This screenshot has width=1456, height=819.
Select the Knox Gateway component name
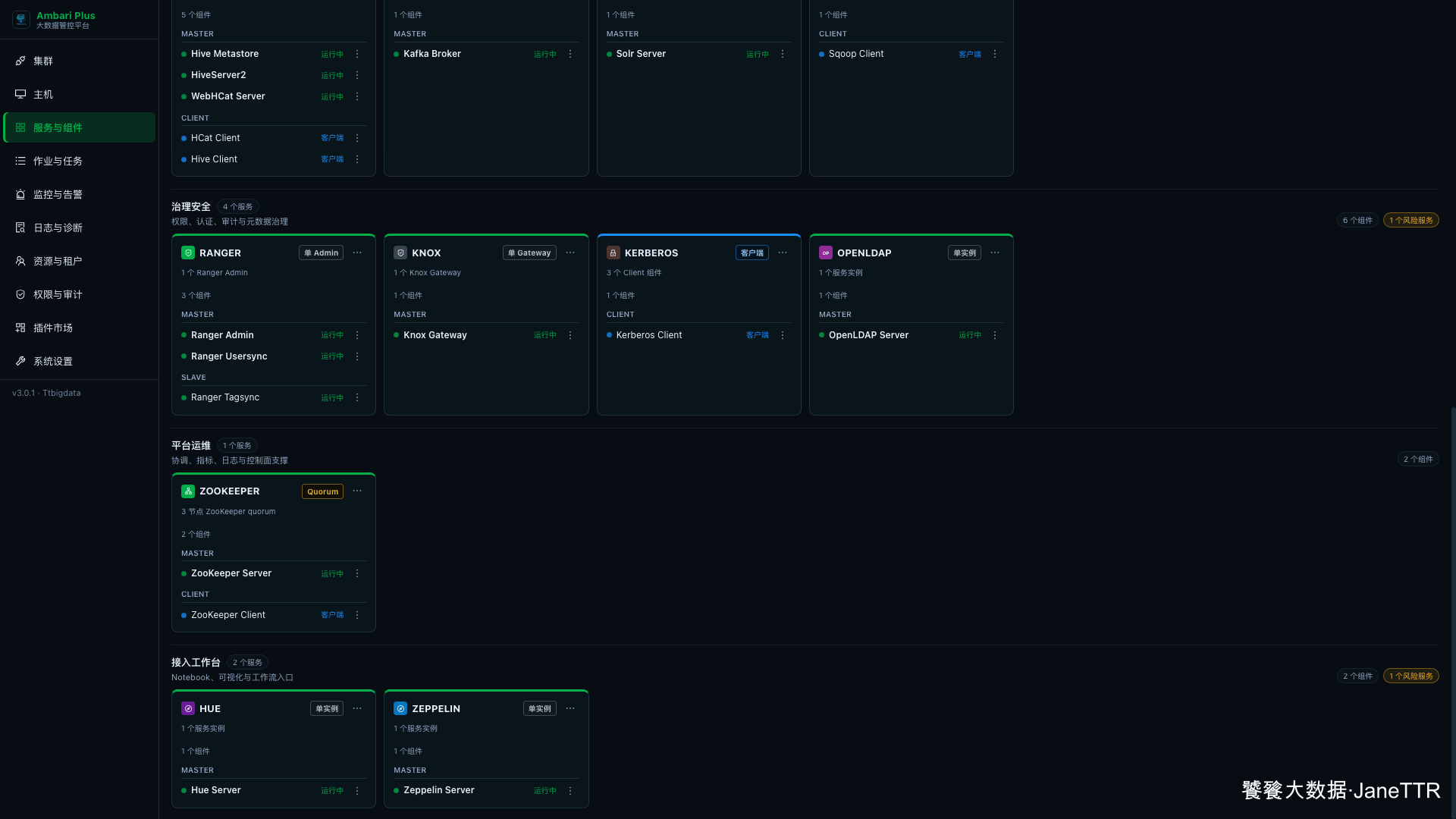tap(435, 335)
